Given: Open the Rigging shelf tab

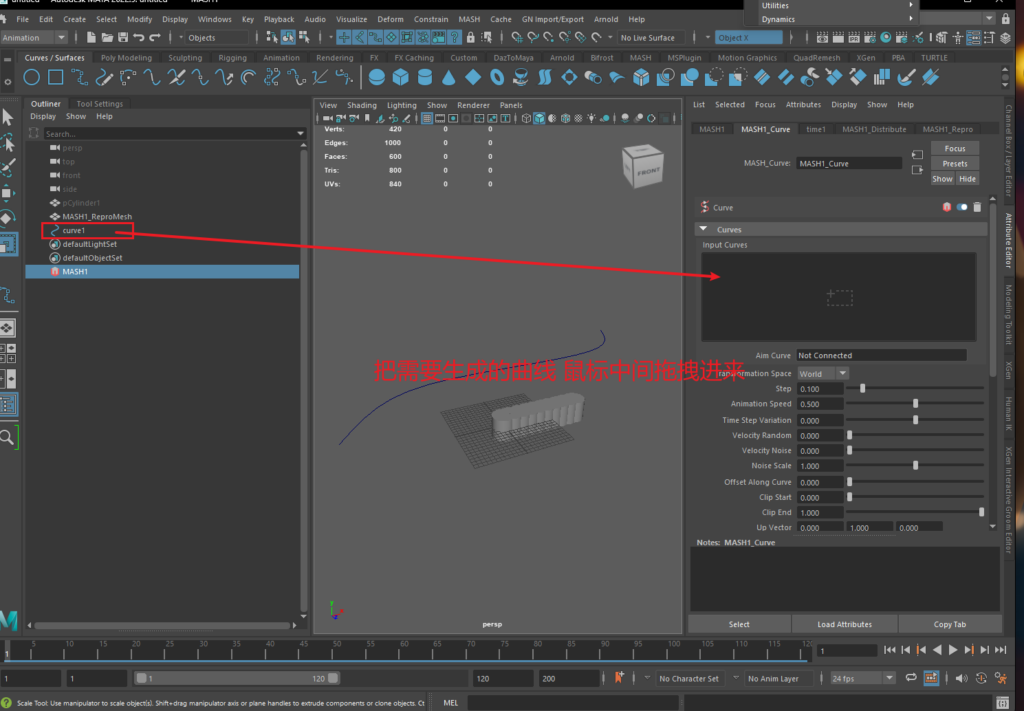Looking at the screenshot, I should [x=232, y=57].
